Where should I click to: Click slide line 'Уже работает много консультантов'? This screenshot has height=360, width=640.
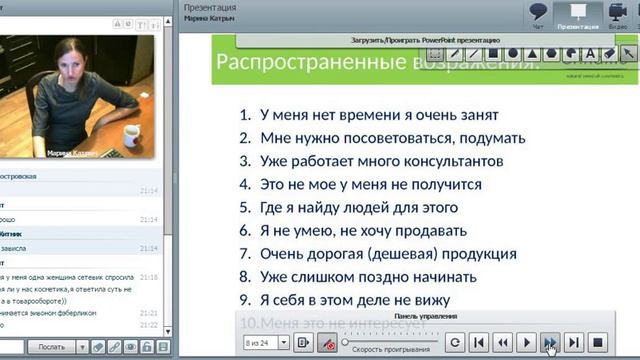point(382,161)
